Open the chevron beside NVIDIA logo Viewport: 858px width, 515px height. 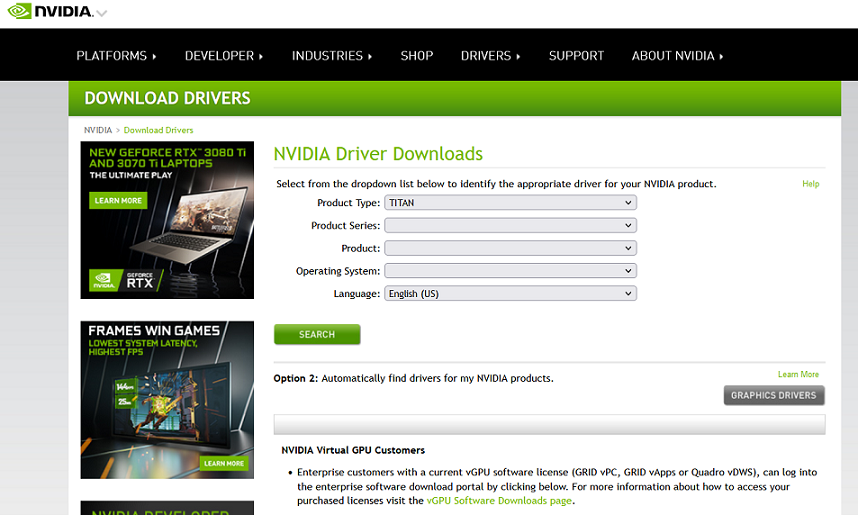pos(102,13)
